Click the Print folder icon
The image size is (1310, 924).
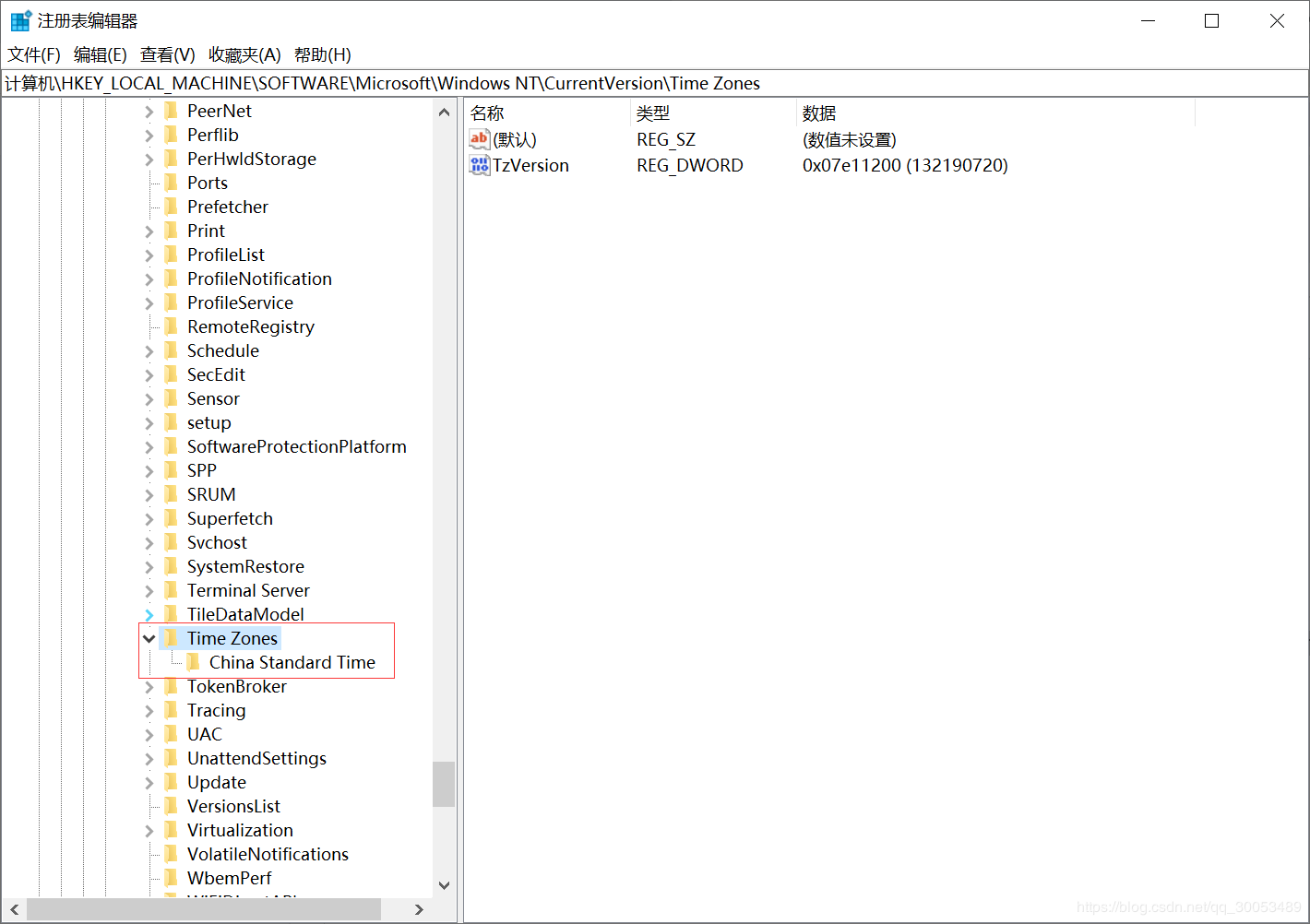coord(171,231)
